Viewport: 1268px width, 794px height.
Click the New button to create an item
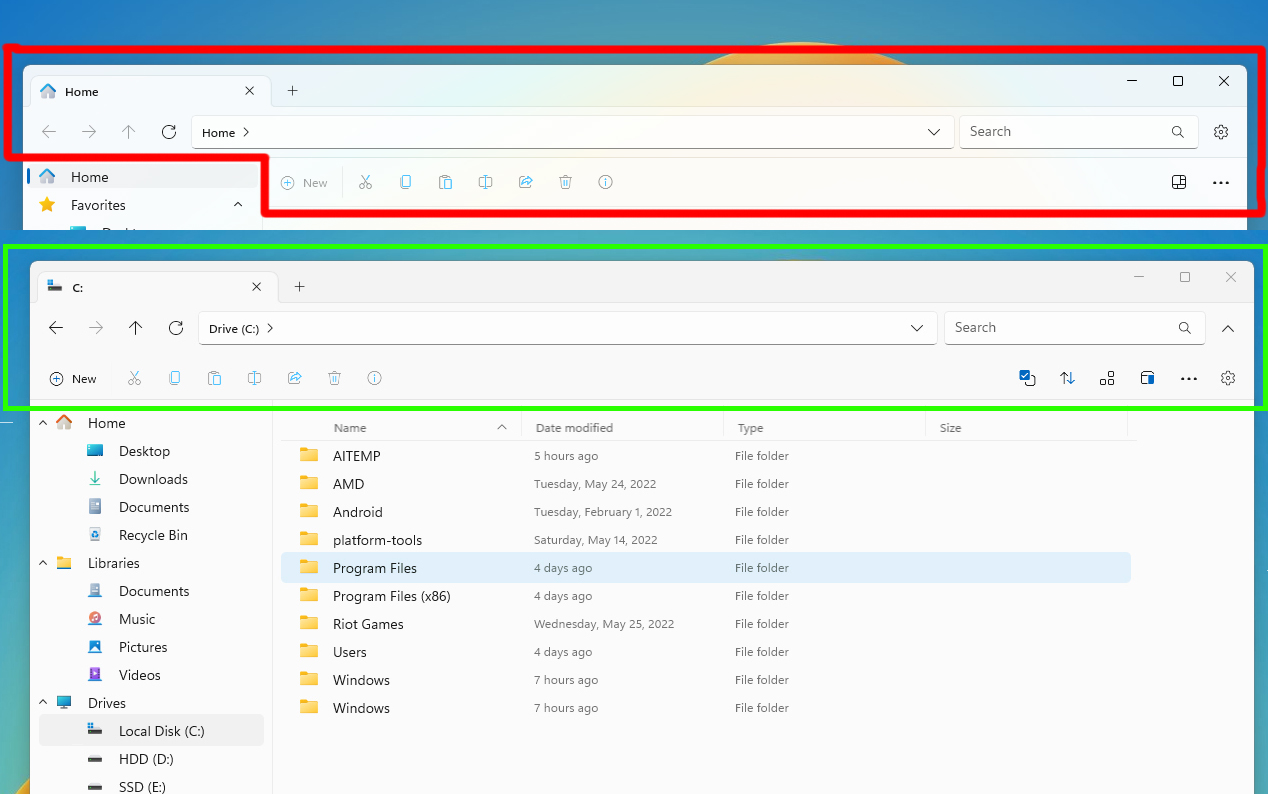coord(72,378)
